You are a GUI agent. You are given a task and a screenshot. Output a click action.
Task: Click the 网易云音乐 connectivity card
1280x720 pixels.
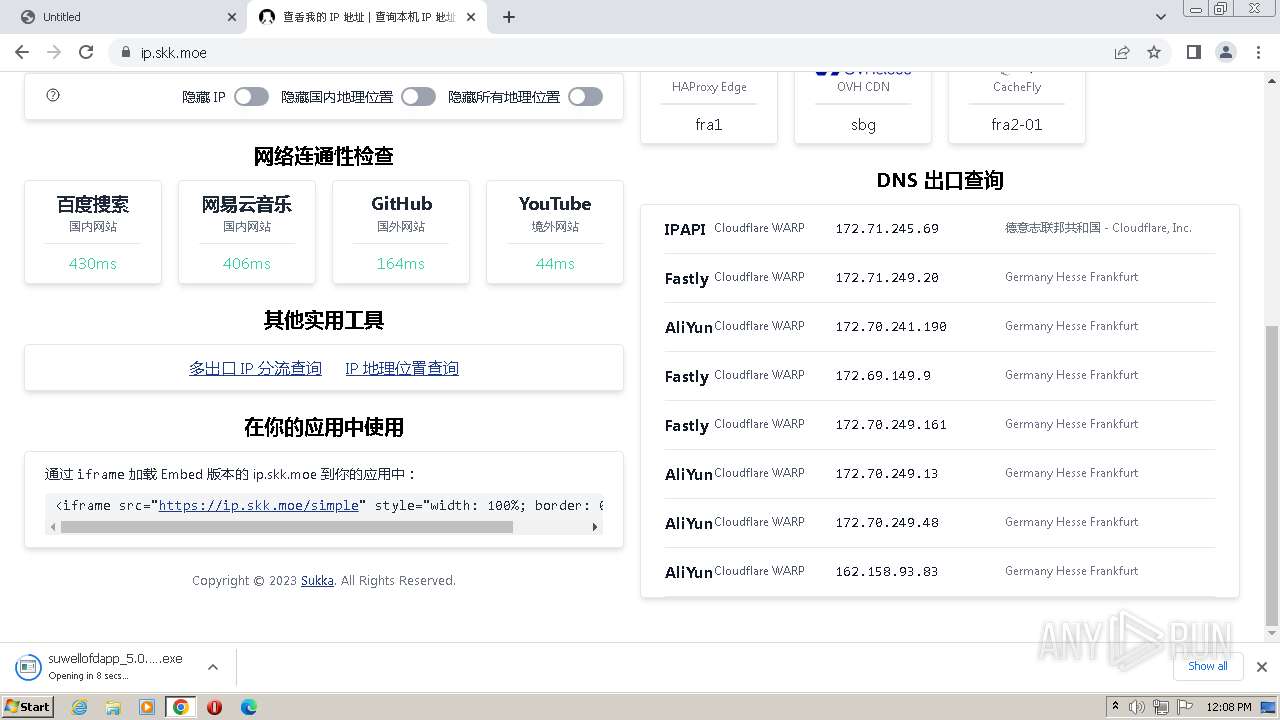(x=247, y=232)
